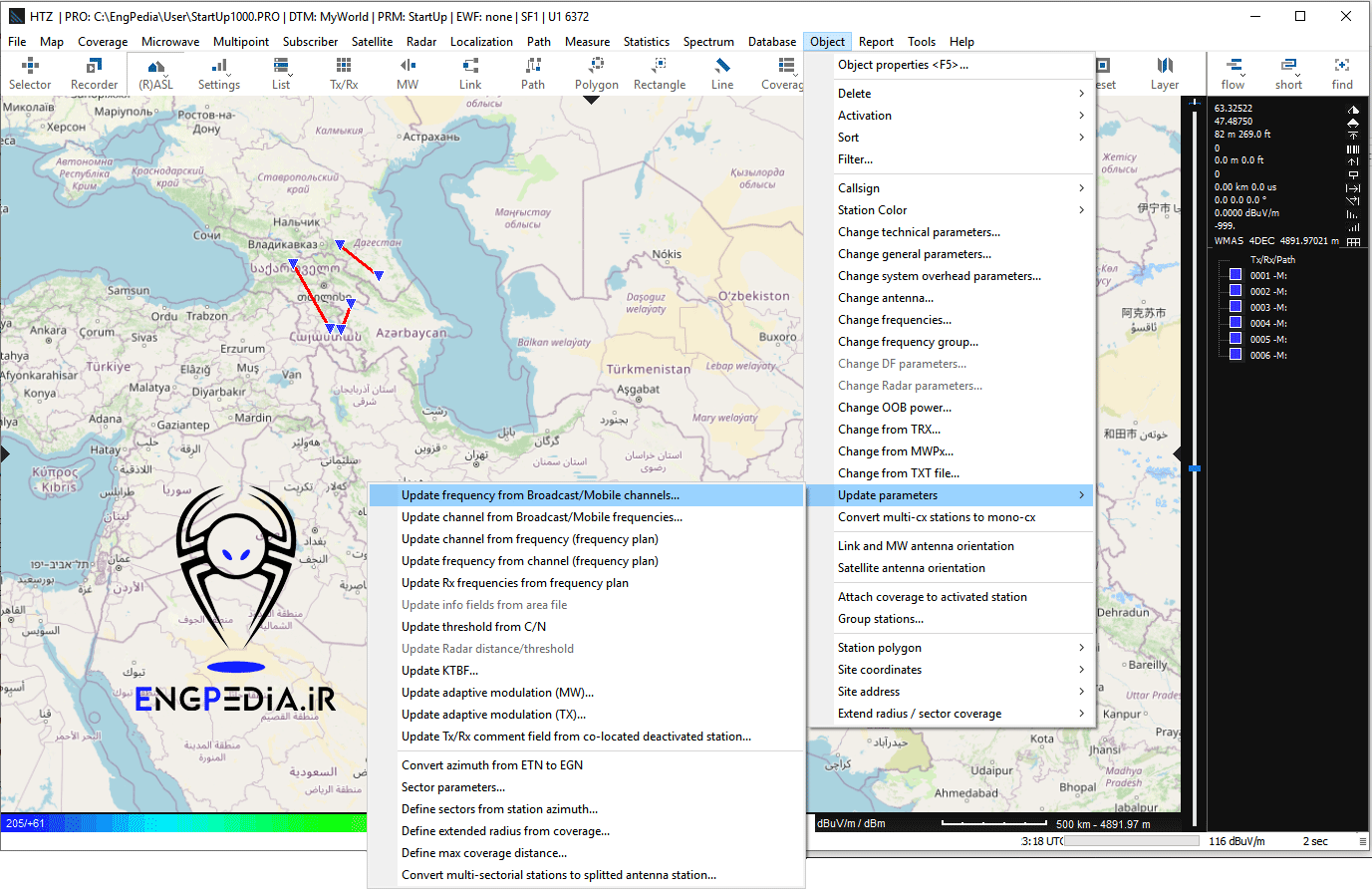Click the dBuV/m / dBm unit label
The height and width of the screenshot is (891, 1372).
pos(851,824)
